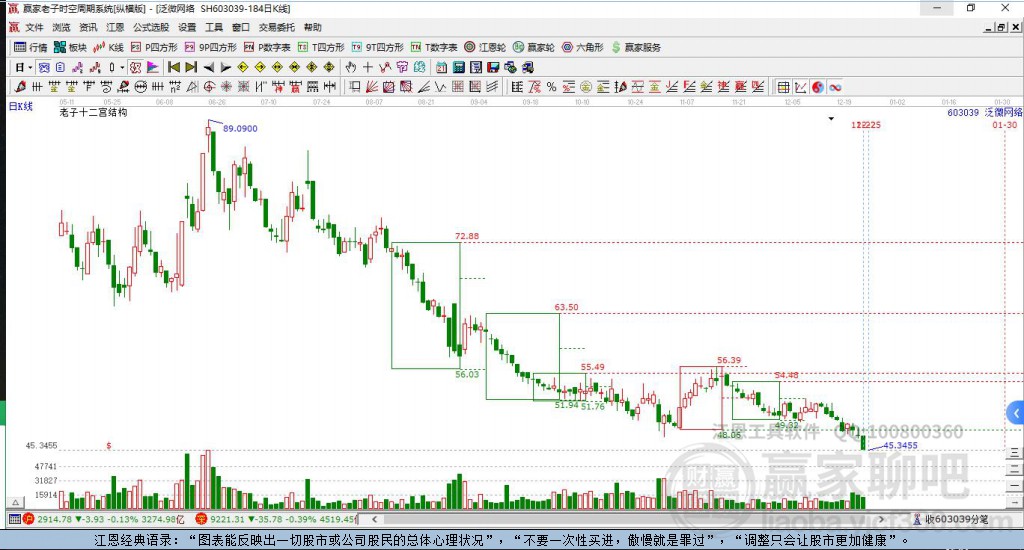The width and height of the screenshot is (1024, 550).
Task: Open 赢家服务 service page
Action: (636, 47)
